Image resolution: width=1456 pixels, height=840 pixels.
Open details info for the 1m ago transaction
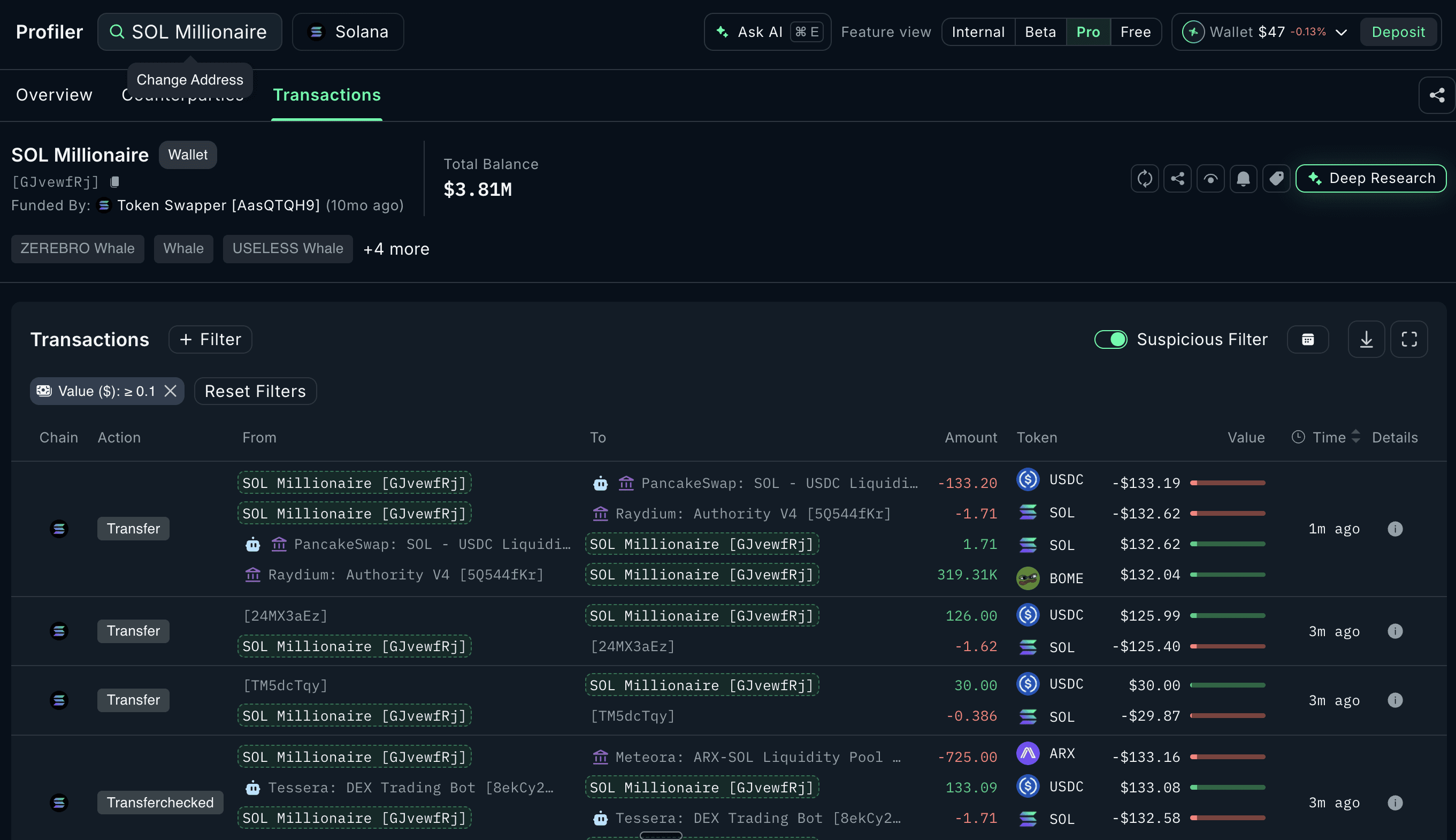pyautogui.click(x=1395, y=529)
